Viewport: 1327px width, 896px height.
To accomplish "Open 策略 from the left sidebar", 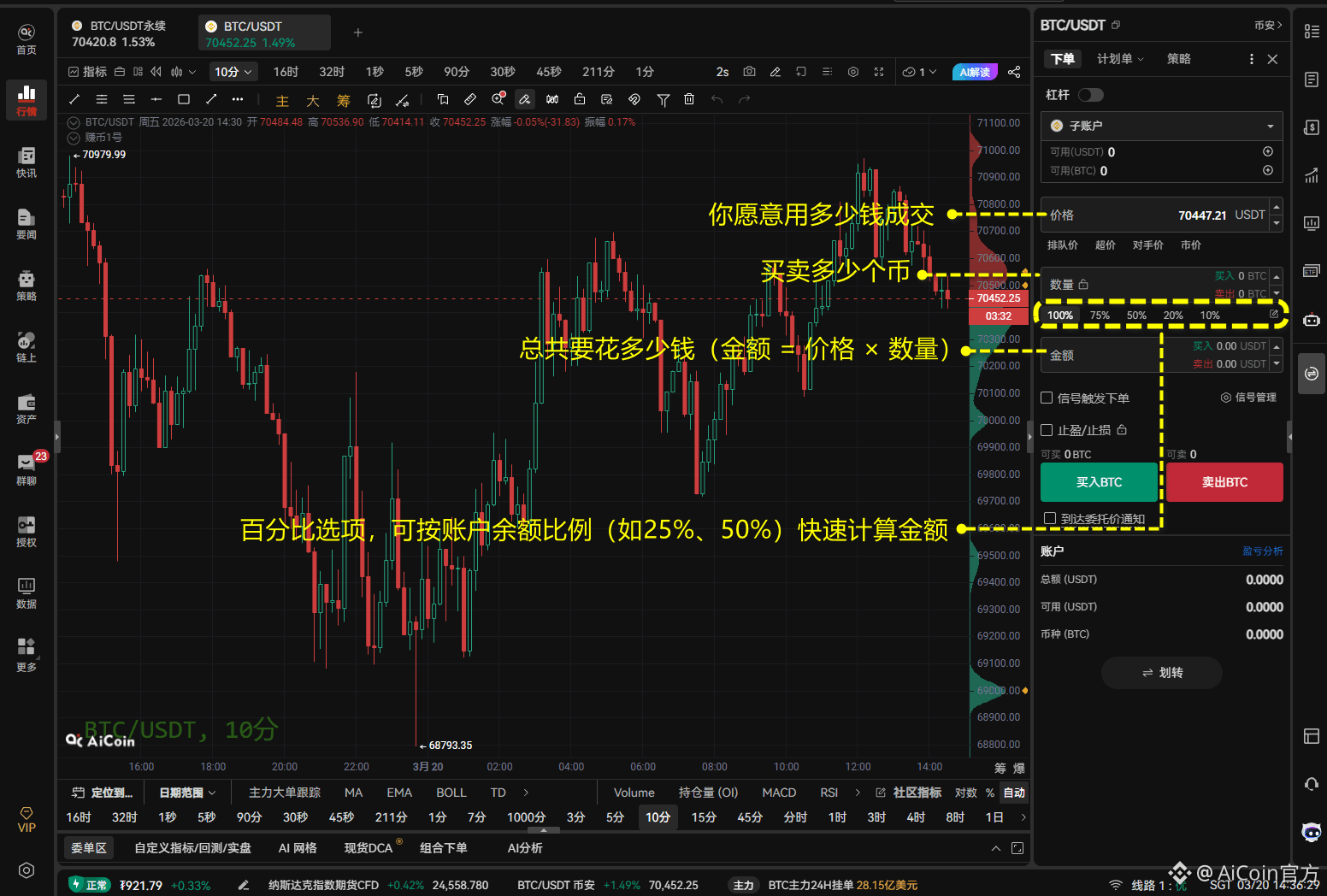I will (26, 285).
